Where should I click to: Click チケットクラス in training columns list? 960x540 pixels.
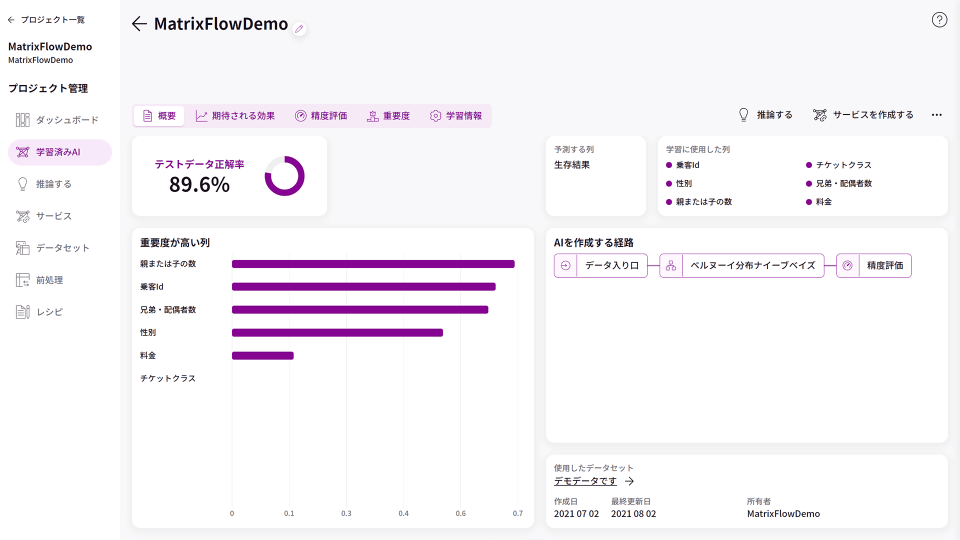pos(843,165)
